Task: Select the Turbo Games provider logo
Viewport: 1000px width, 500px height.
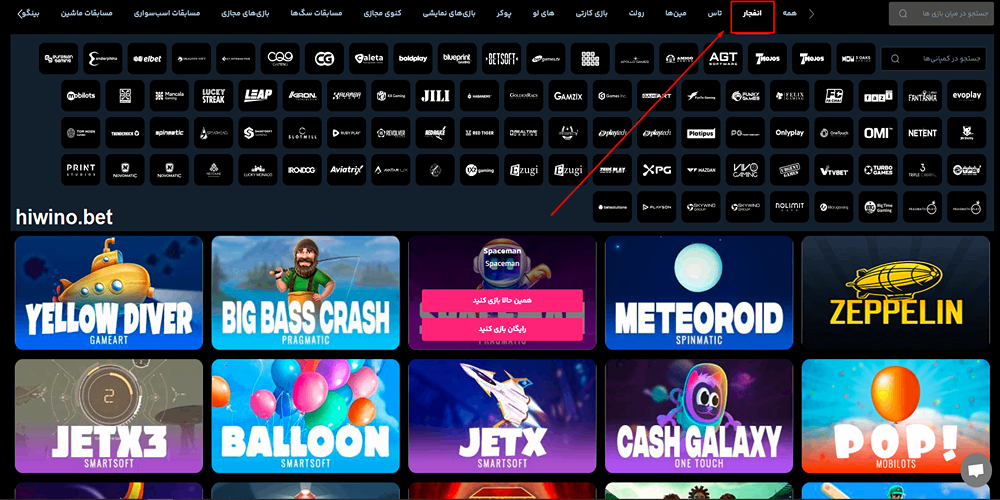Action: [877, 170]
